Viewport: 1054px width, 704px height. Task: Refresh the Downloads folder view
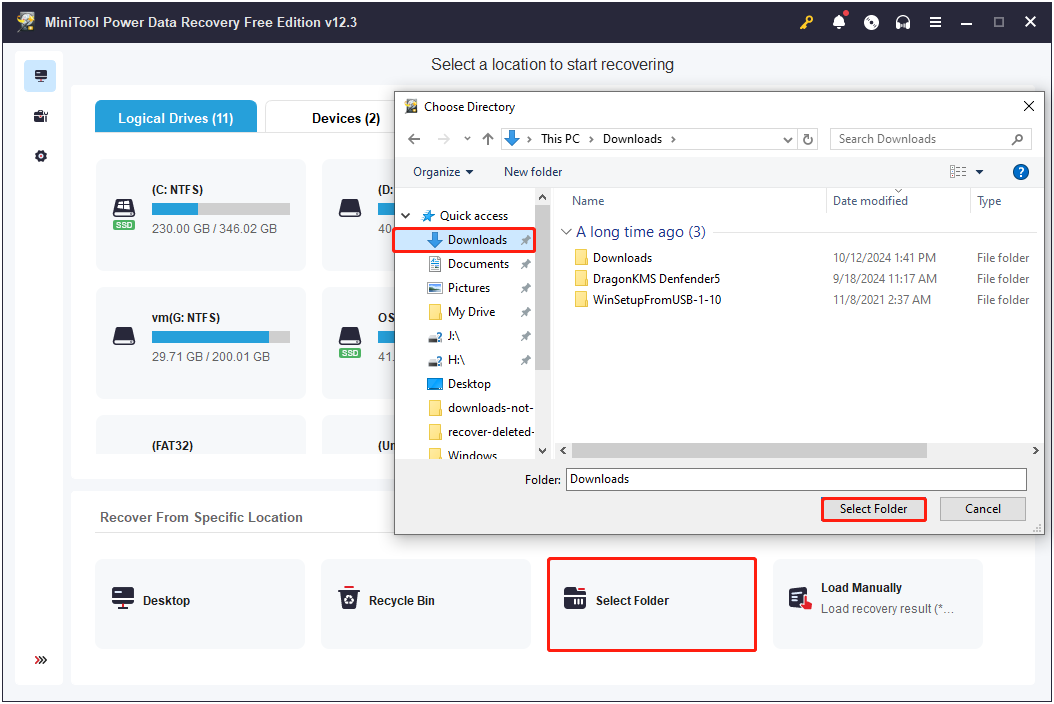pos(808,139)
